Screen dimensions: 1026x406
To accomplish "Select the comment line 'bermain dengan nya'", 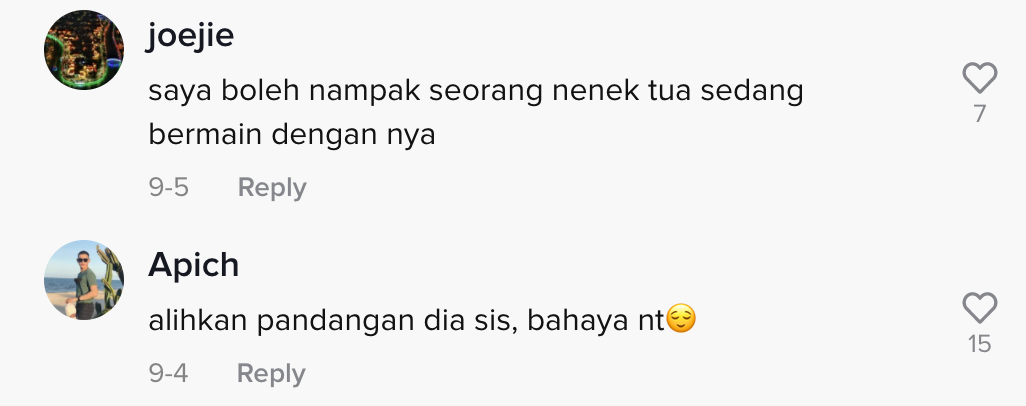I will [292, 135].
